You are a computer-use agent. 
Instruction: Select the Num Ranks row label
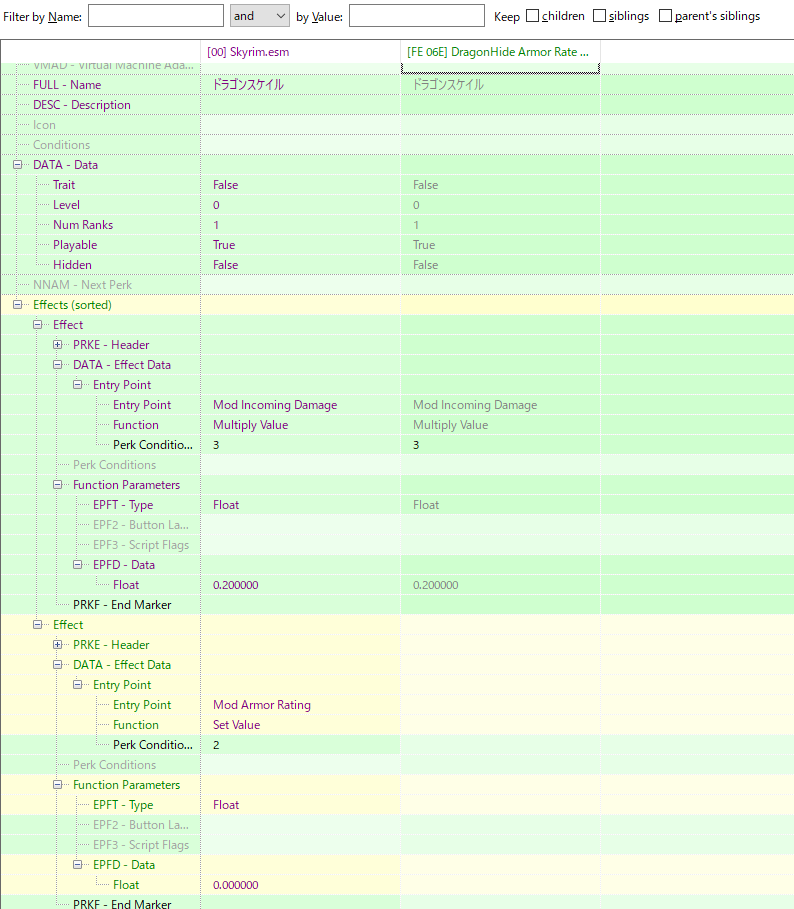tap(83, 225)
